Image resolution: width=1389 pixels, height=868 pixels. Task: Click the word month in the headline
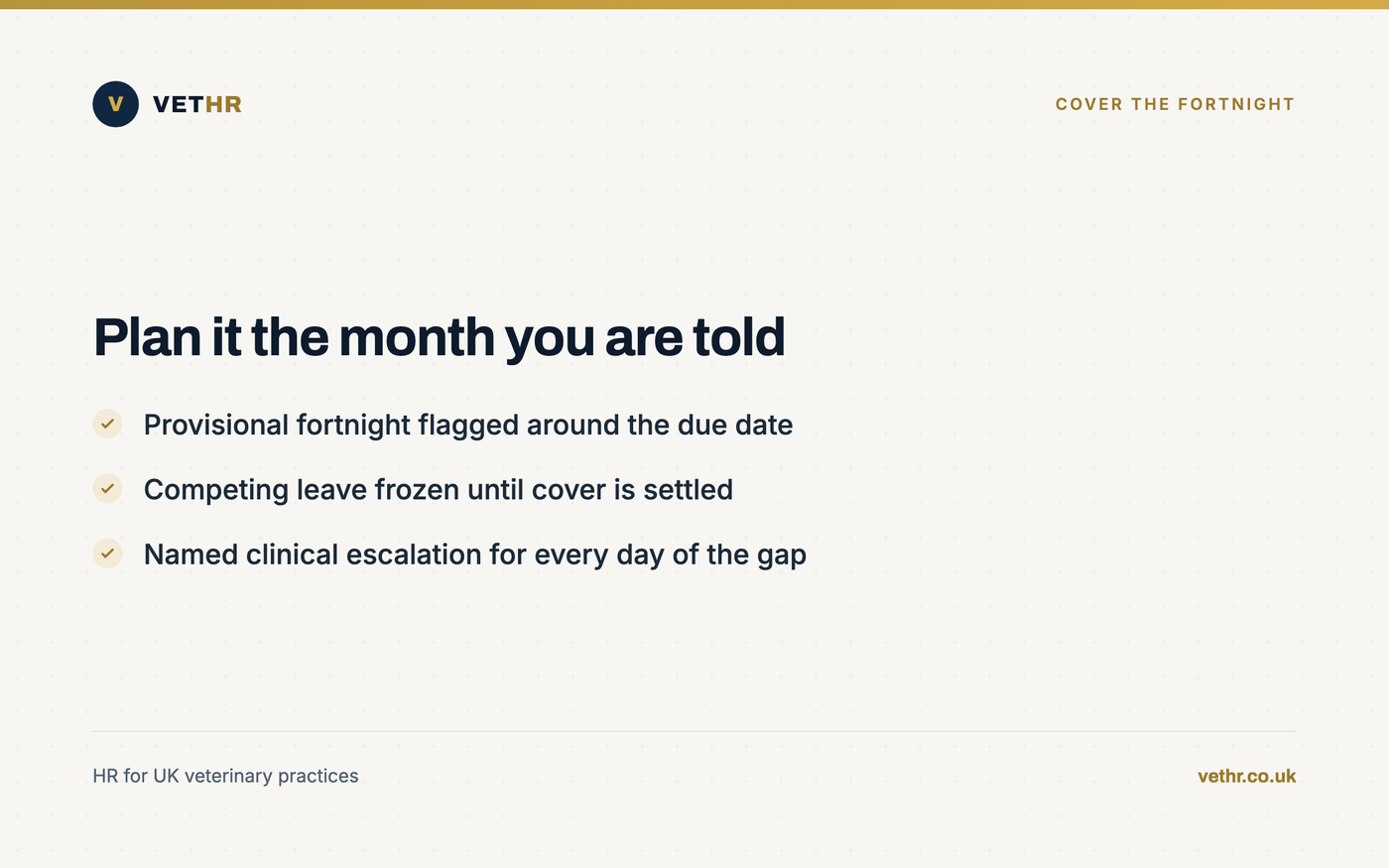click(x=417, y=337)
